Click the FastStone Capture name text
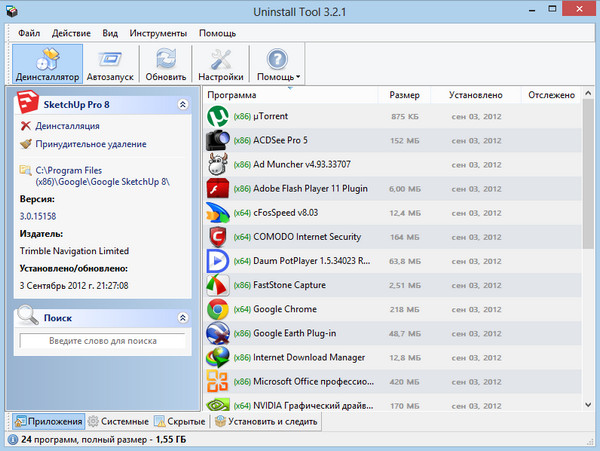This screenshot has width=600, height=451. click(289, 285)
